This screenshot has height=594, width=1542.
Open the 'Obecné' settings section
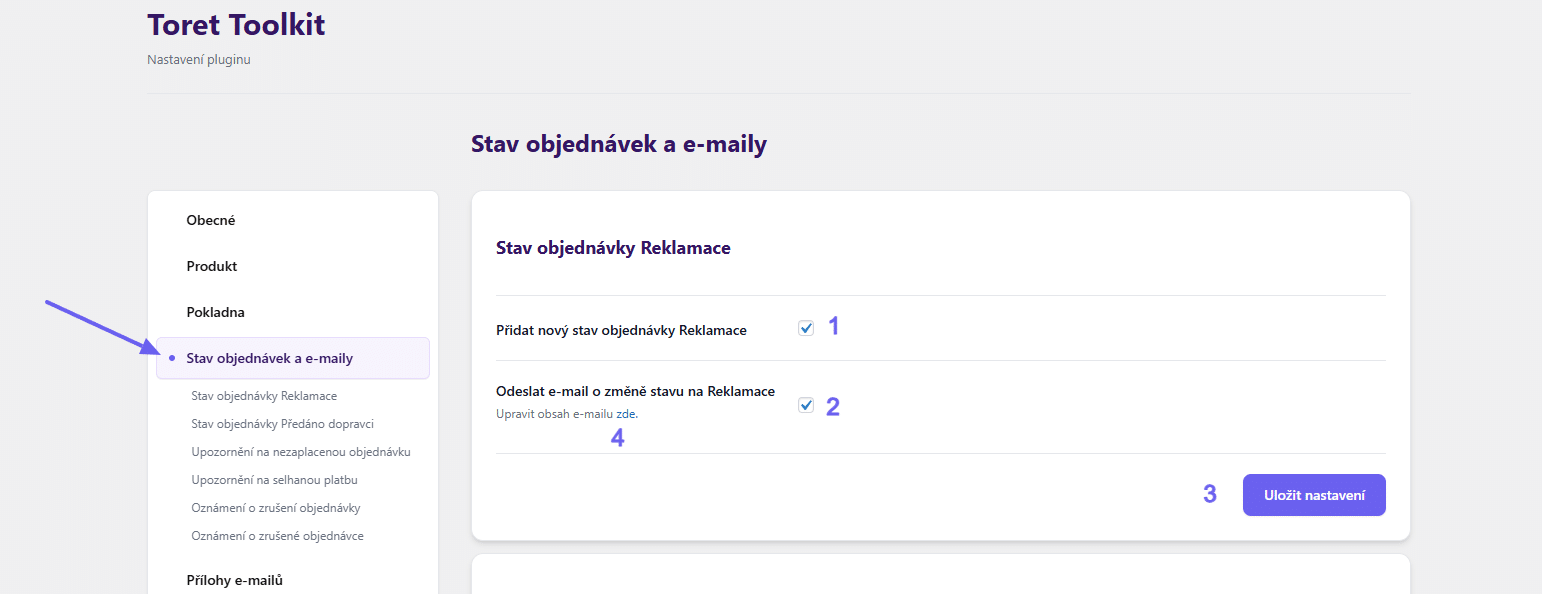point(211,220)
